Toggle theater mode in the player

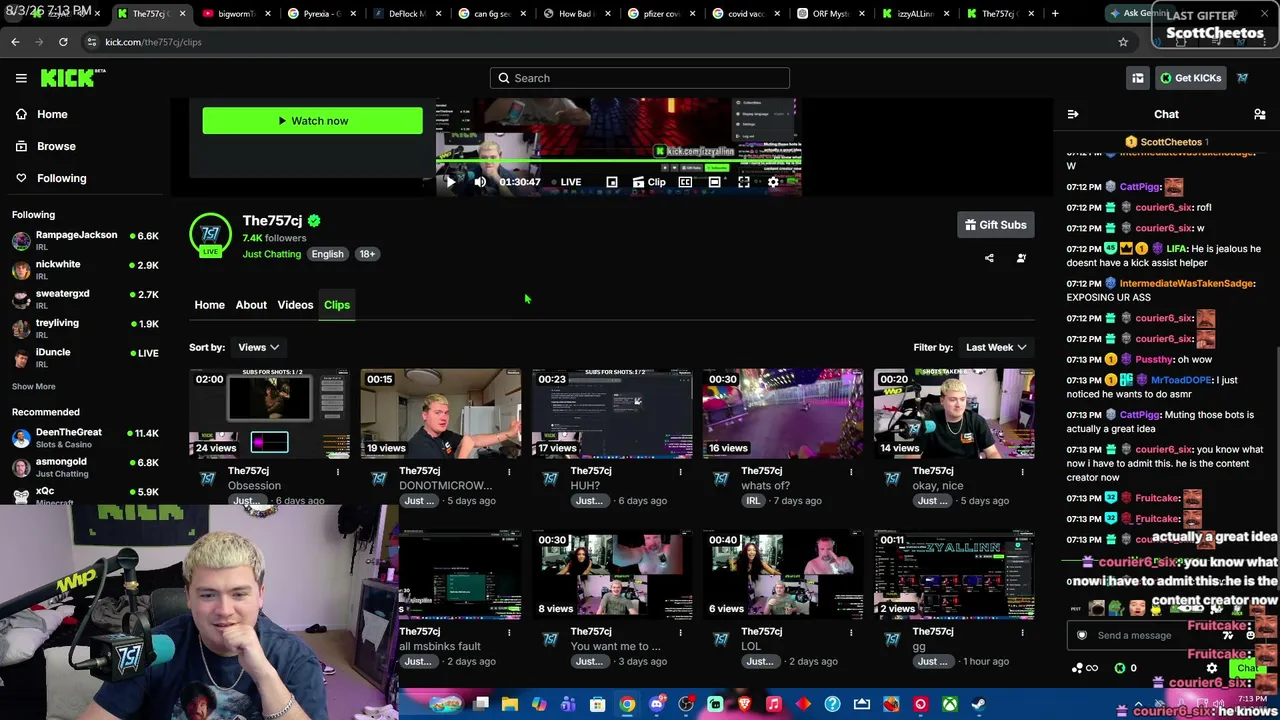pyautogui.click(x=714, y=182)
